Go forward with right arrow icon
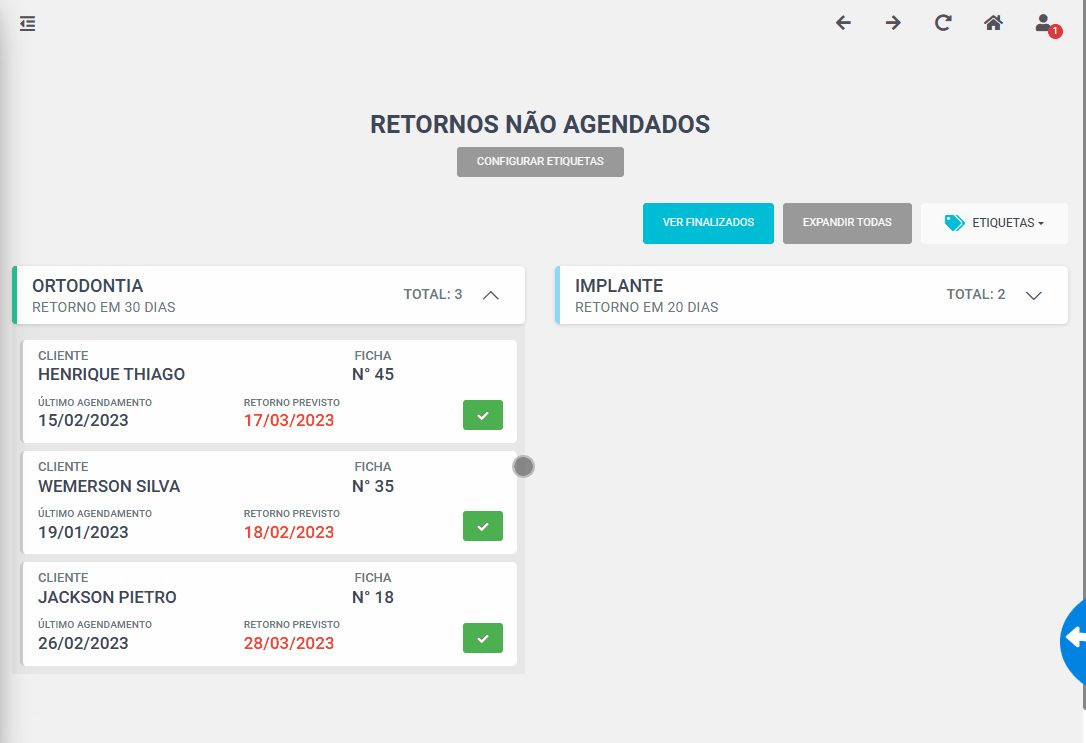The height and width of the screenshot is (743, 1086). [893, 23]
